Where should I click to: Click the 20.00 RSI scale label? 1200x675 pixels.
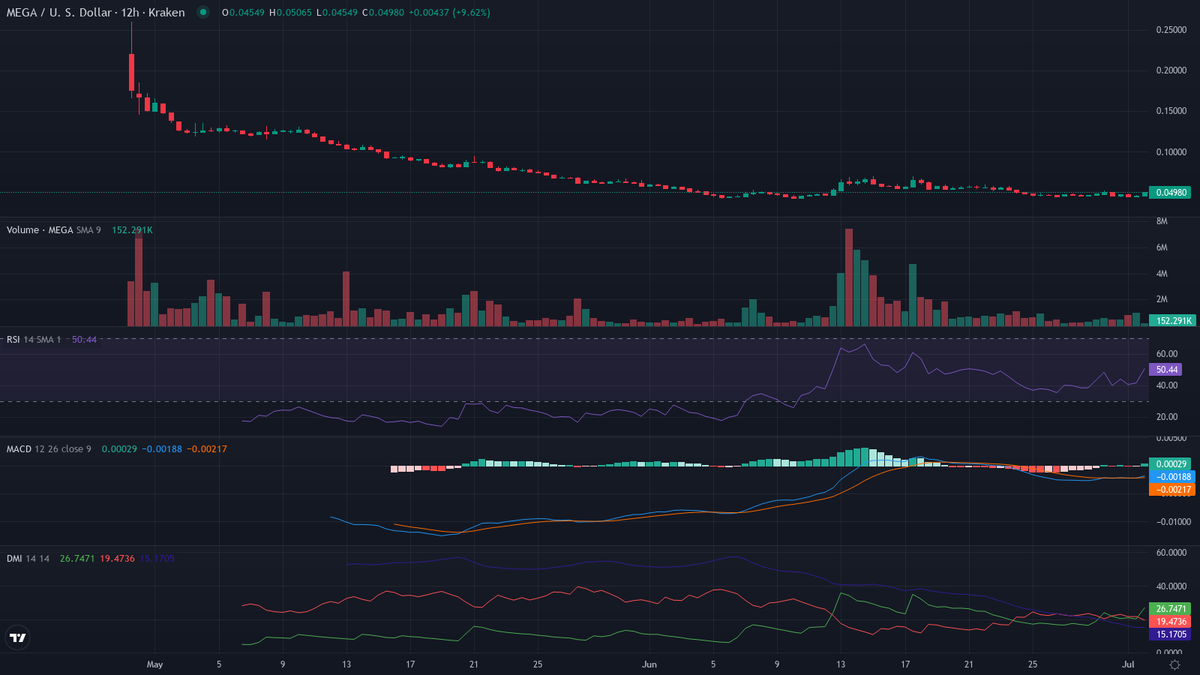pyautogui.click(x=1165, y=416)
